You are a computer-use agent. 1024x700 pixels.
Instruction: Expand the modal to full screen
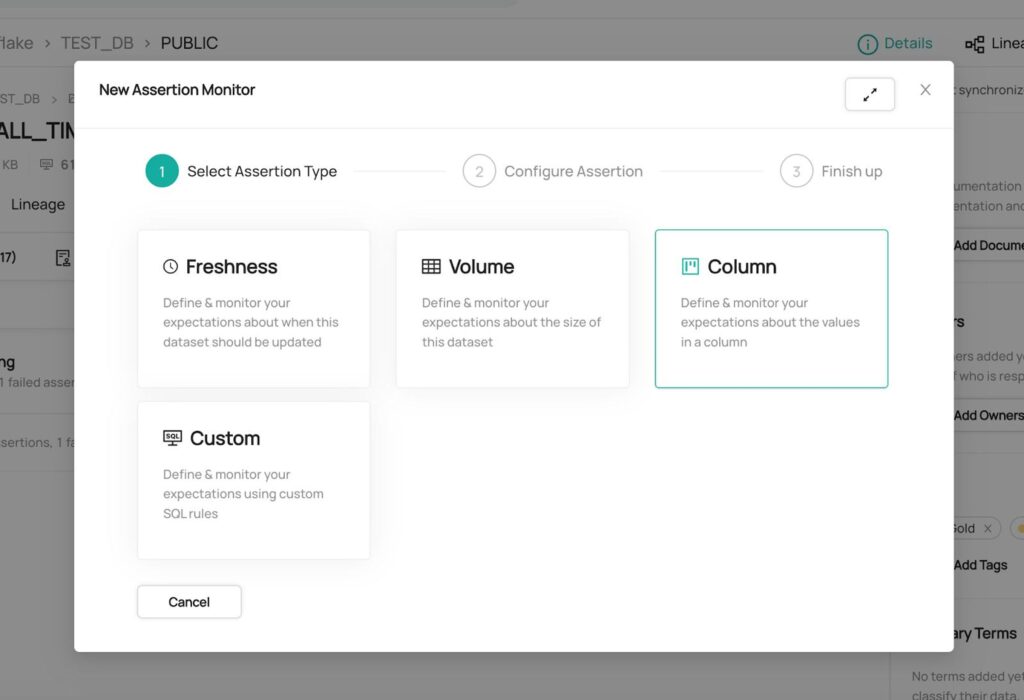pyautogui.click(x=869, y=94)
